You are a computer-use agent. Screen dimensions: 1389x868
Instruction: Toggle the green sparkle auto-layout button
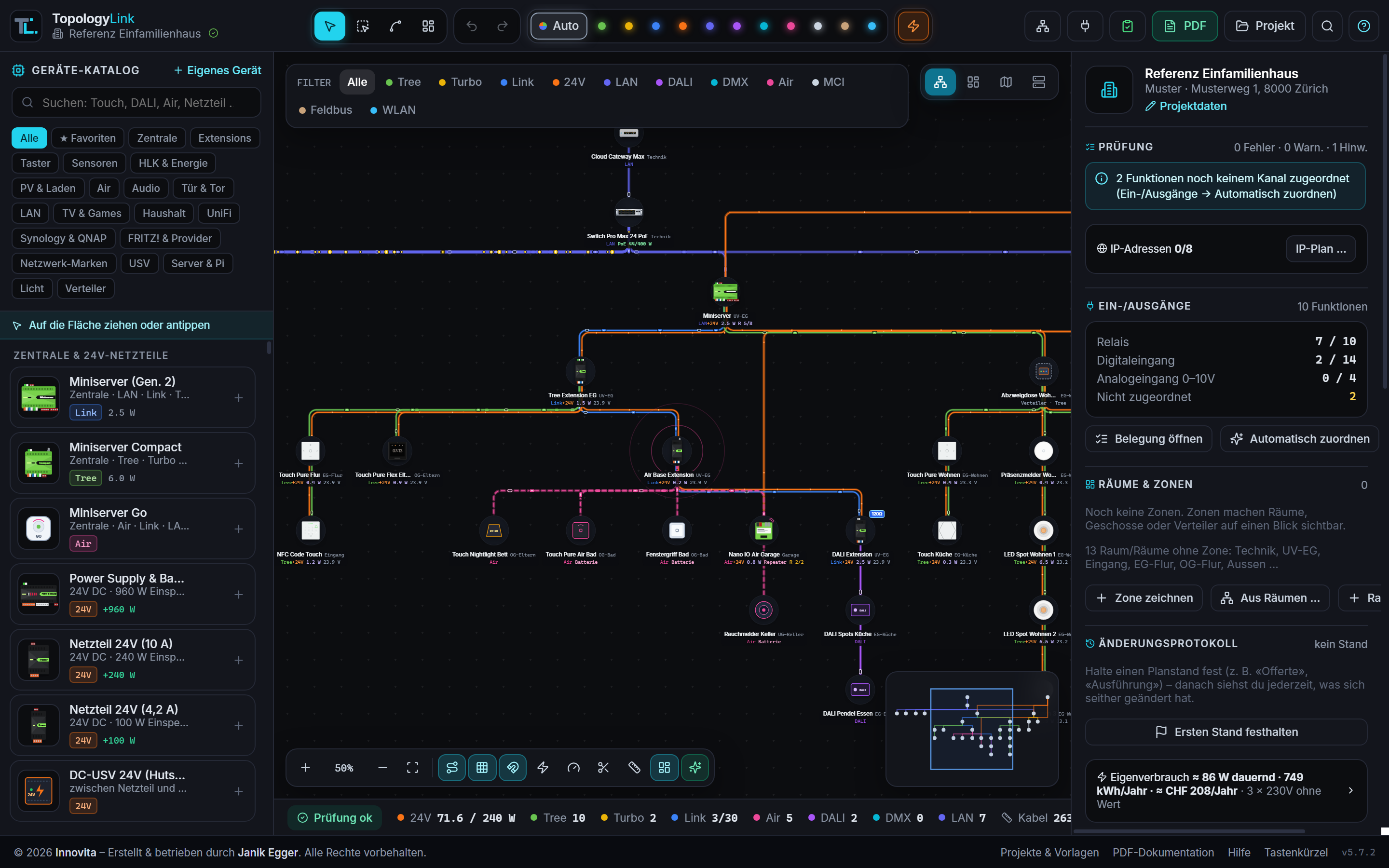click(x=695, y=768)
